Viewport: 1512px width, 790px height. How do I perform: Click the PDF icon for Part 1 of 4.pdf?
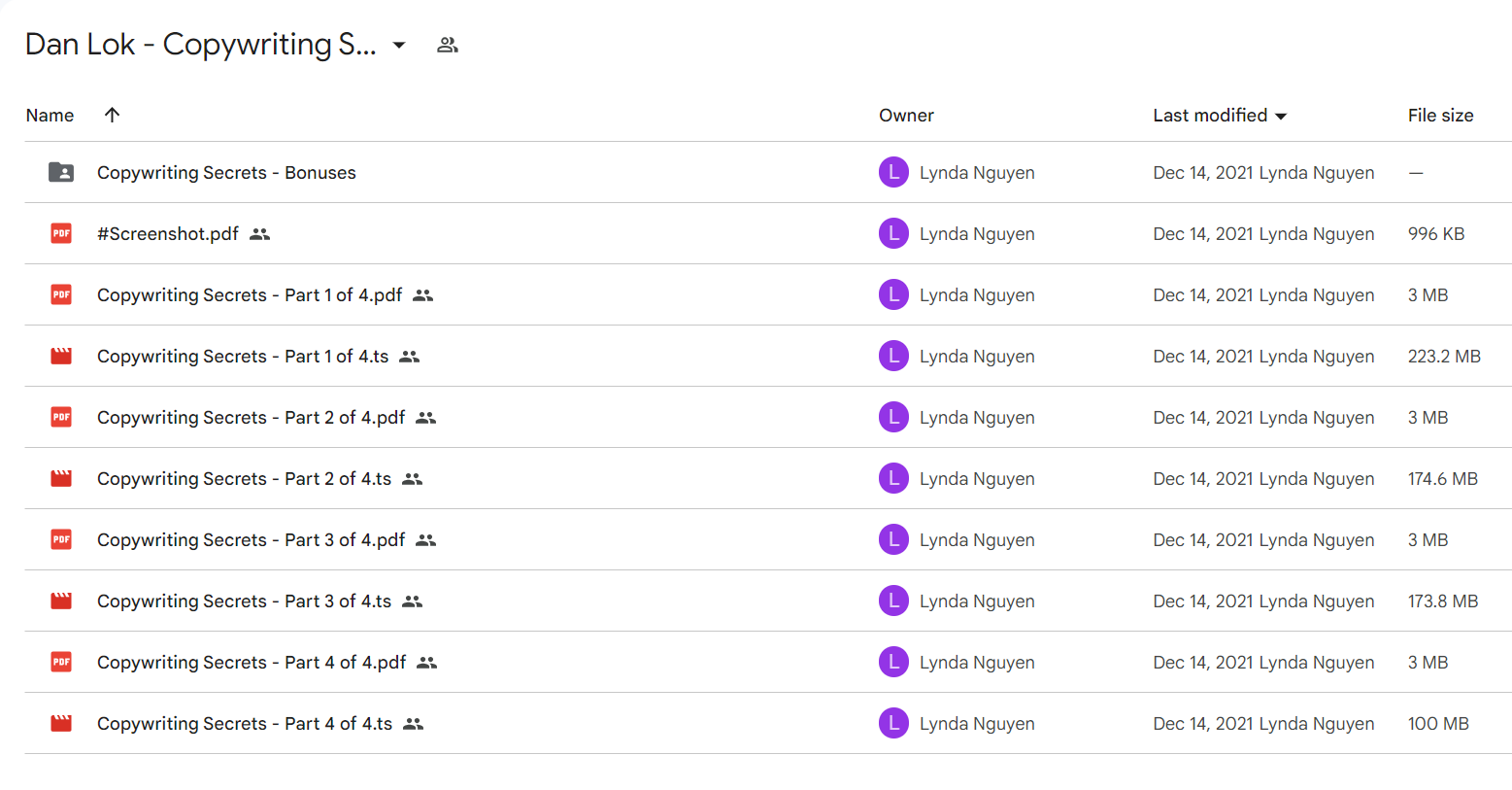point(61,294)
